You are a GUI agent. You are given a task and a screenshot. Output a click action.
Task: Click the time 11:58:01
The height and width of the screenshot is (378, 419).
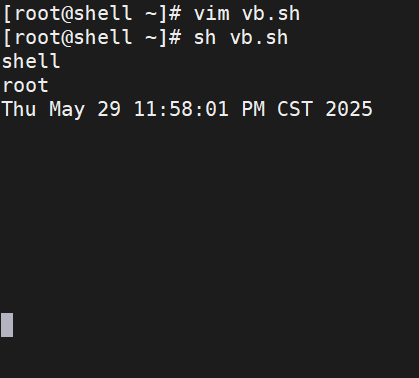[x=181, y=109]
